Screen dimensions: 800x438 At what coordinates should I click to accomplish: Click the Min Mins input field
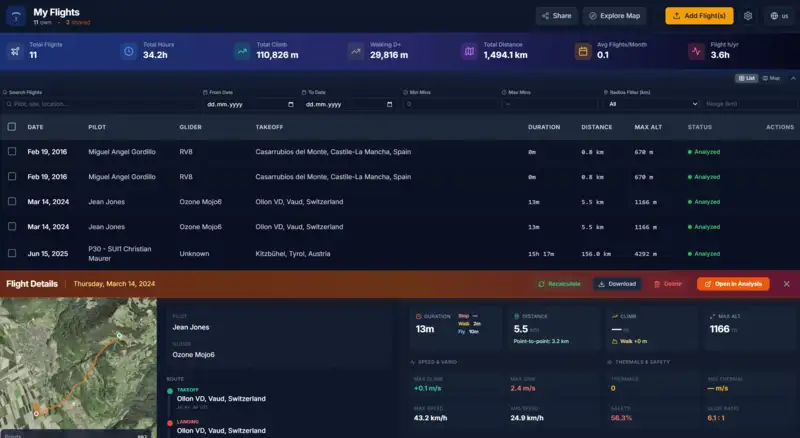(x=449, y=104)
